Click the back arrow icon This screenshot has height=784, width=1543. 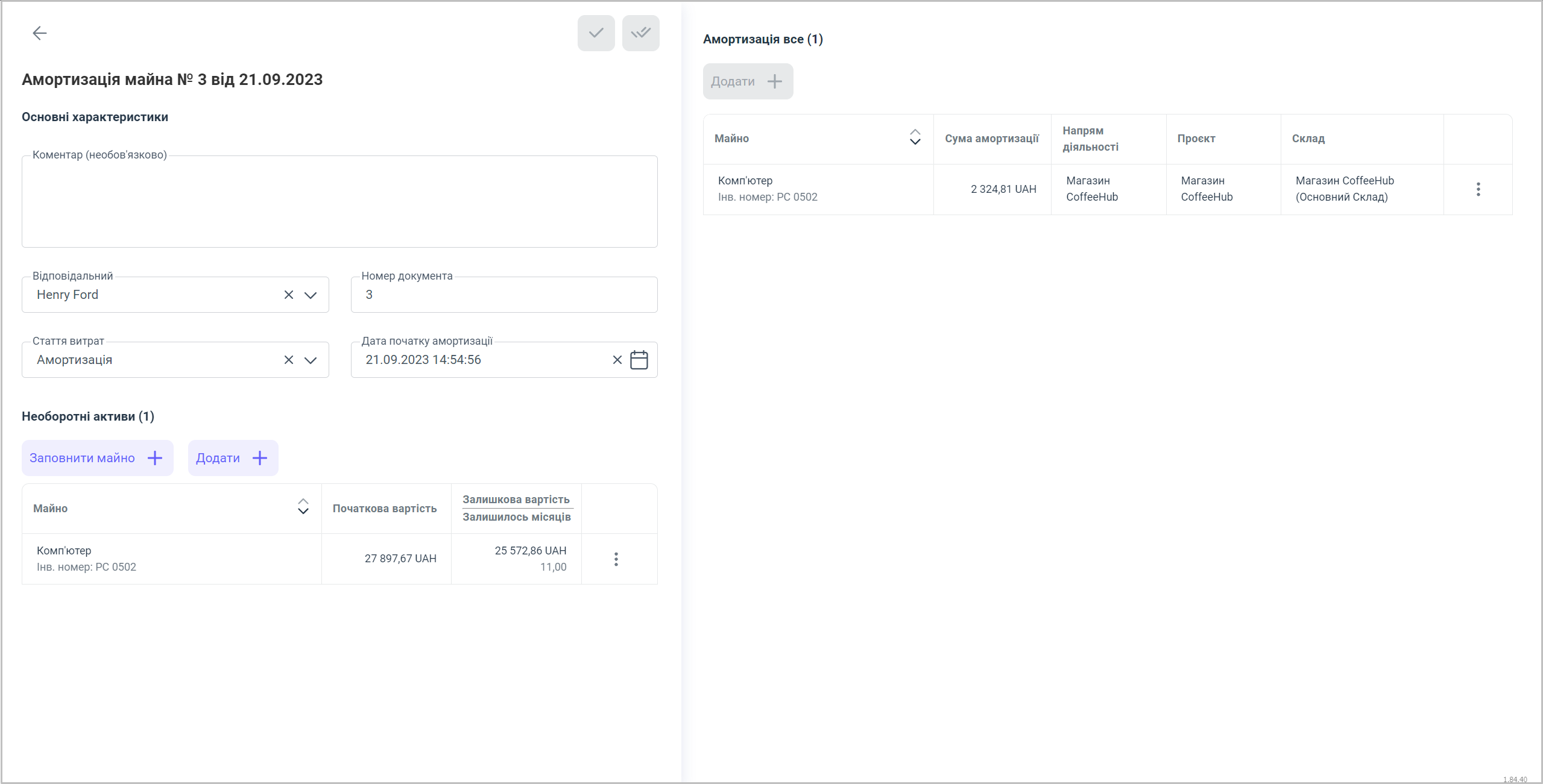point(40,33)
